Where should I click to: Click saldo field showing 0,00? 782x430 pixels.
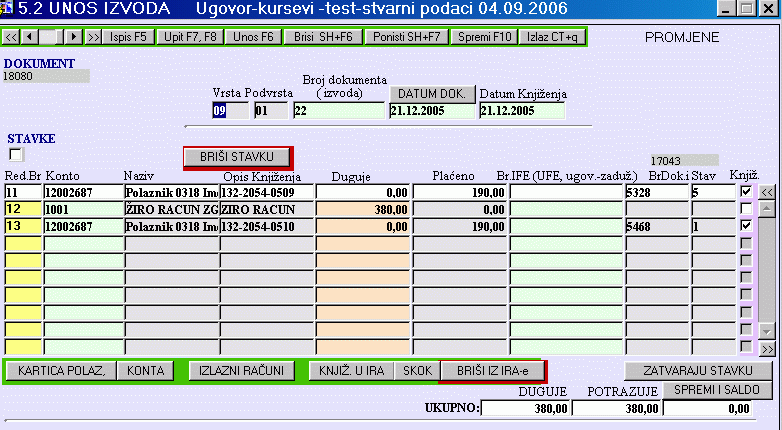click(x=707, y=409)
